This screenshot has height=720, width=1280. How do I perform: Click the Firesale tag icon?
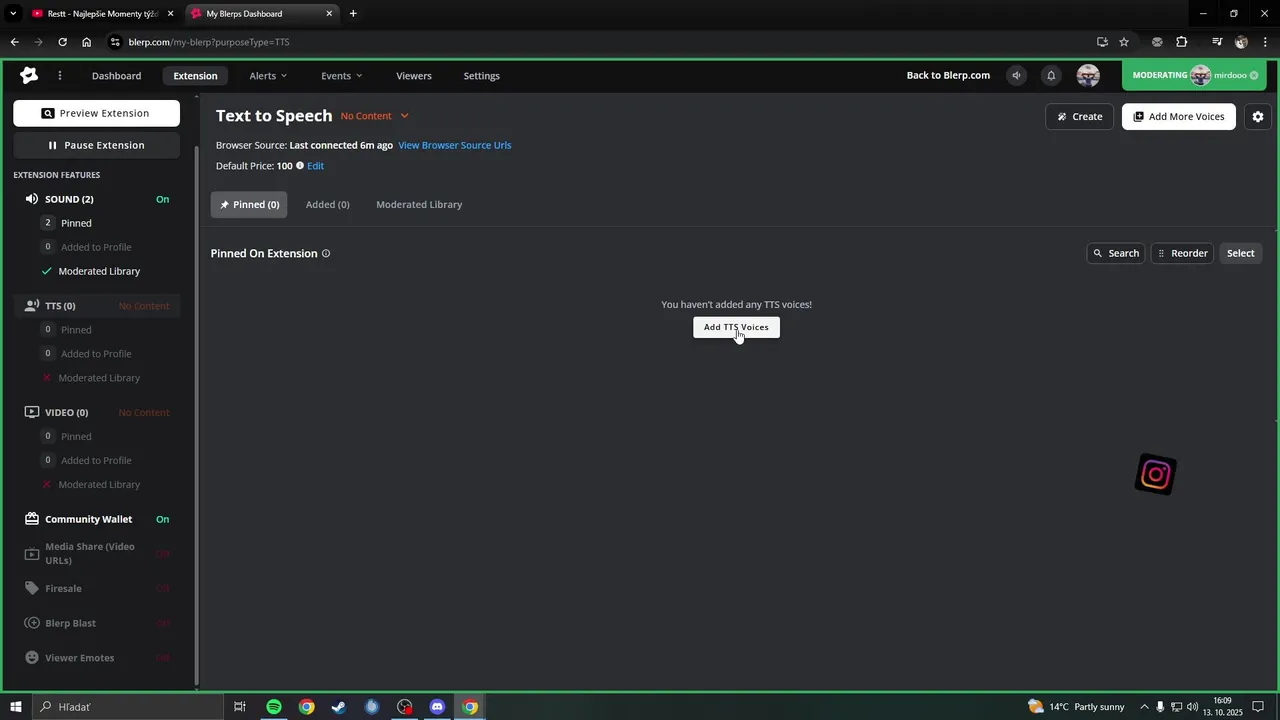click(32, 588)
